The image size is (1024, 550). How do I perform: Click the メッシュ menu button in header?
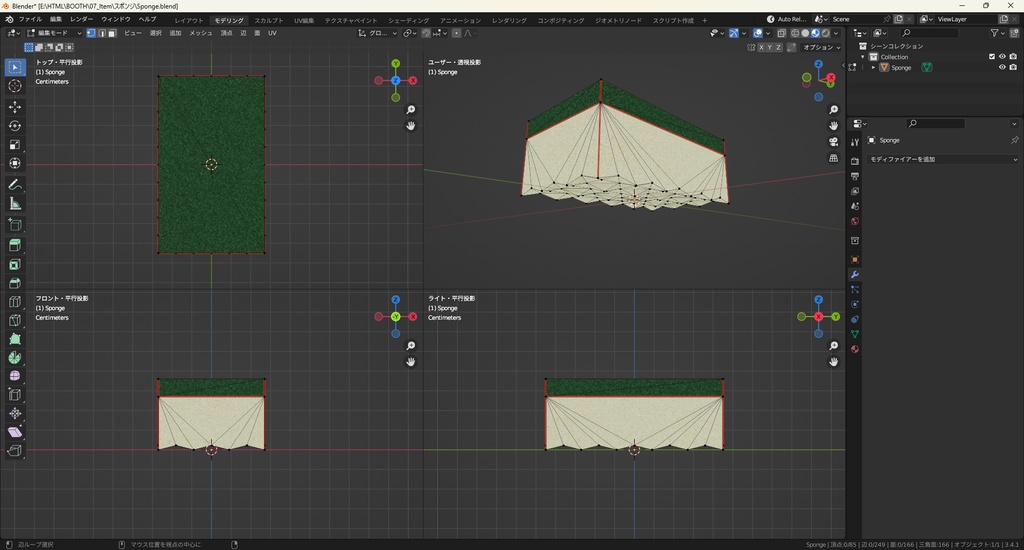tap(201, 33)
